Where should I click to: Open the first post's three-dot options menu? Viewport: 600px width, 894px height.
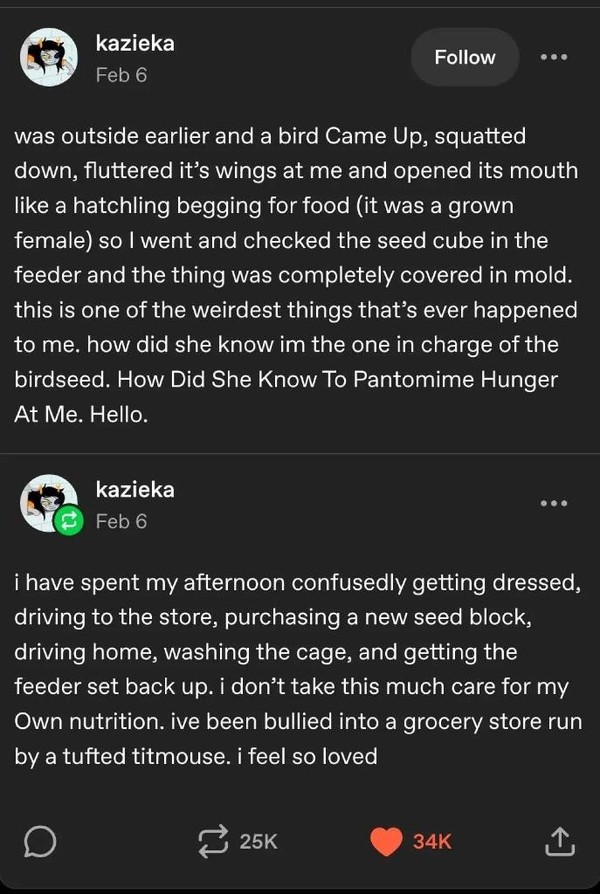[554, 57]
